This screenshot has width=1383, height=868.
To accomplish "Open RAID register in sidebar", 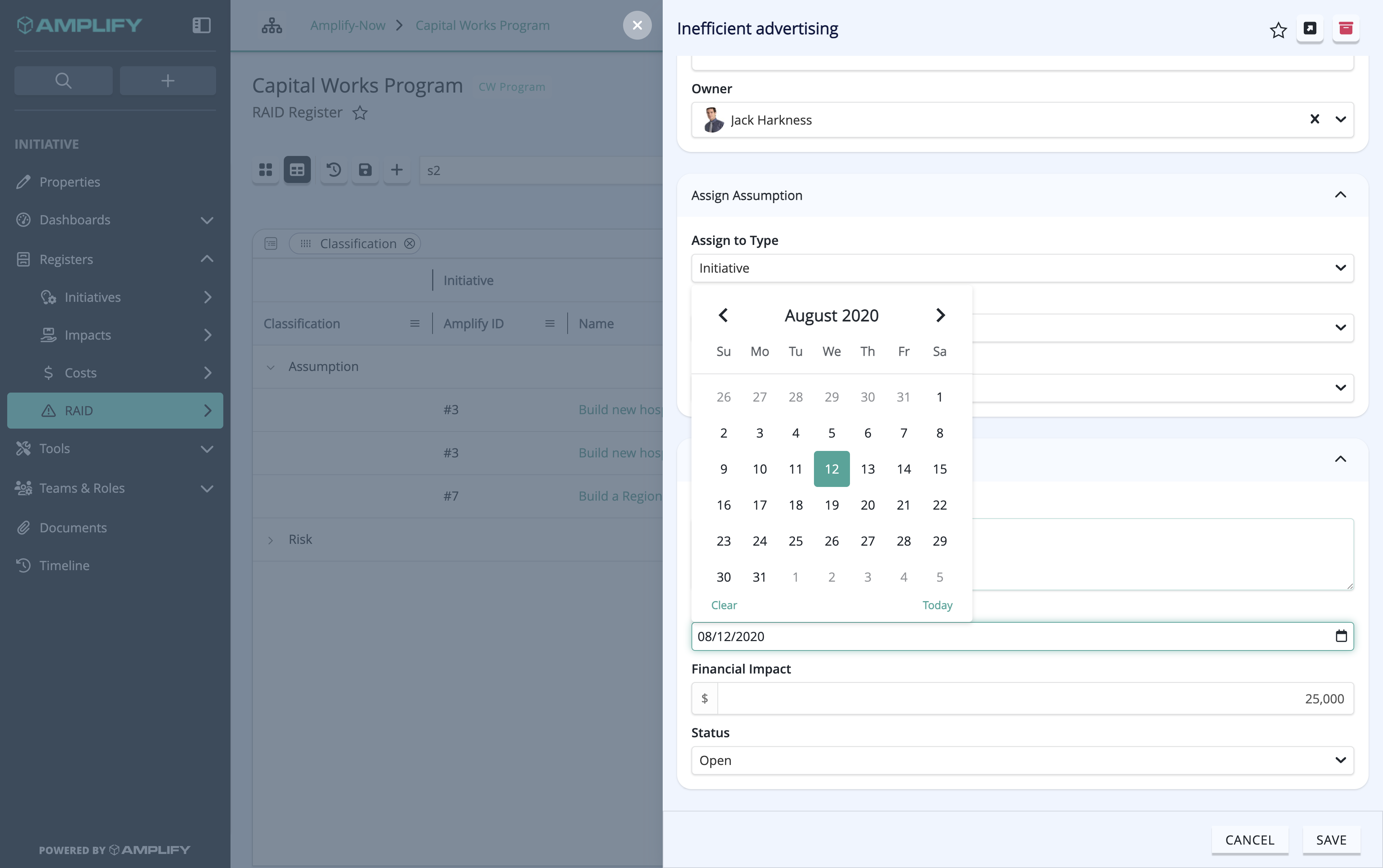I will (x=115, y=411).
